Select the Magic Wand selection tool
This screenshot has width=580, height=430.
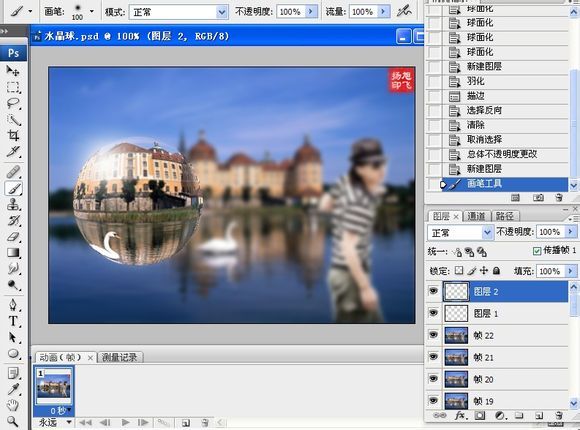click(x=13, y=120)
